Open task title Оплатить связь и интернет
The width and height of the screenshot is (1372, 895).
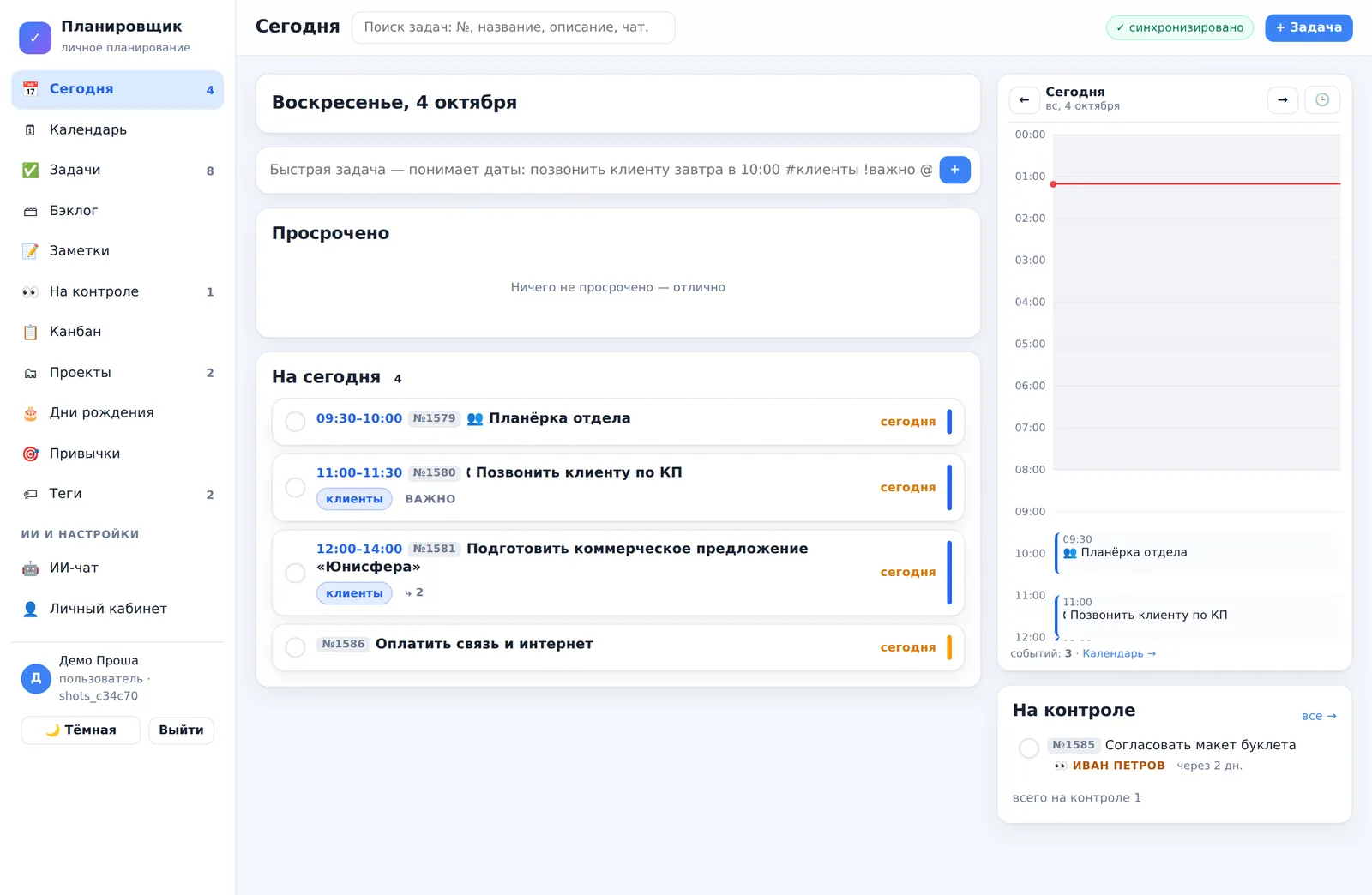click(484, 644)
